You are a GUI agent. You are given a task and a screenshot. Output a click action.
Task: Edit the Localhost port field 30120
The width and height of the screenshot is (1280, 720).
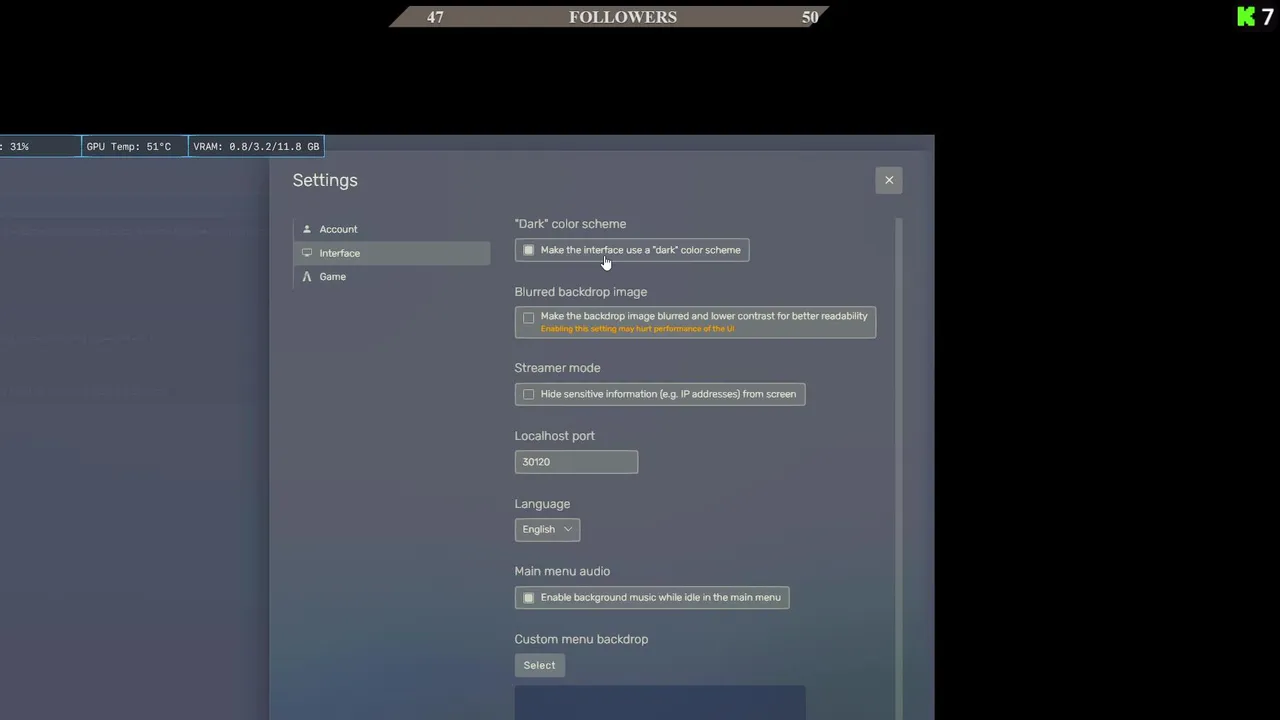[576, 462]
